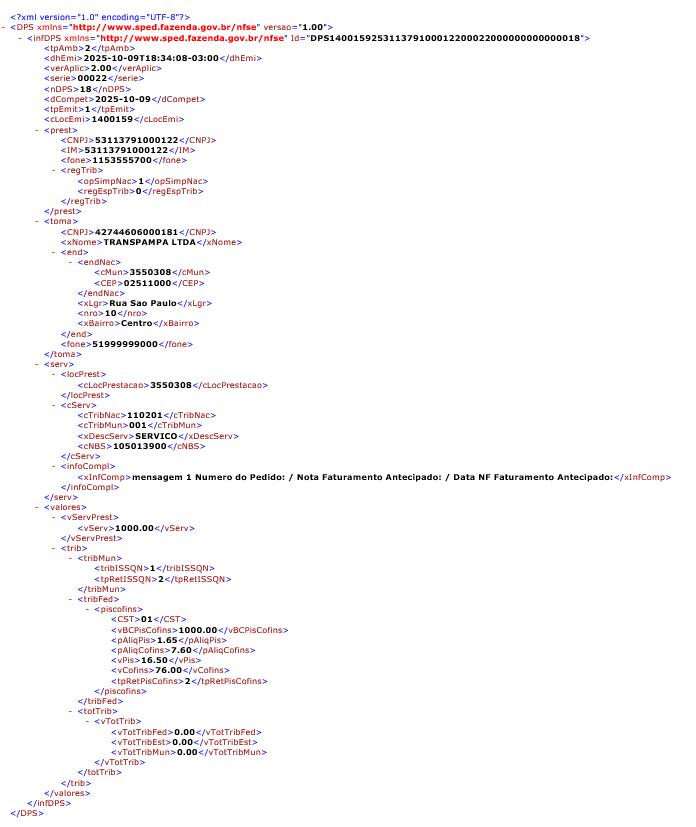696x827 pixels.
Task: Collapse the trib element
Action: pyautogui.click(x=54, y=549)
